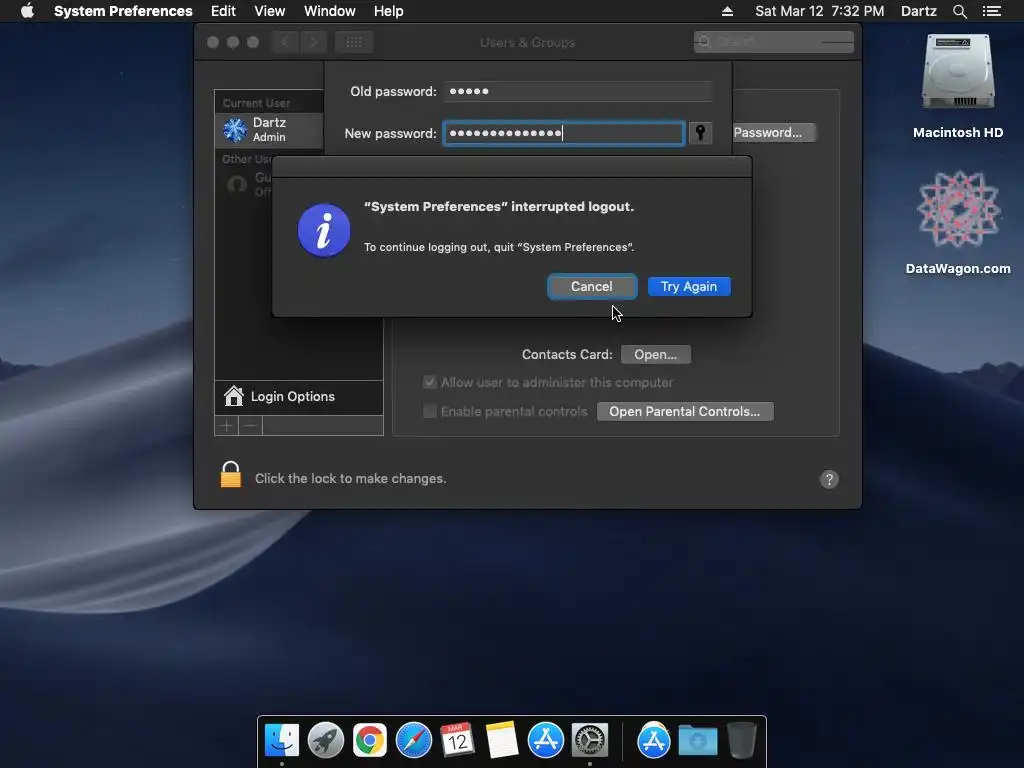
Task: Add a user with plus button
Action: click(227, 426)
